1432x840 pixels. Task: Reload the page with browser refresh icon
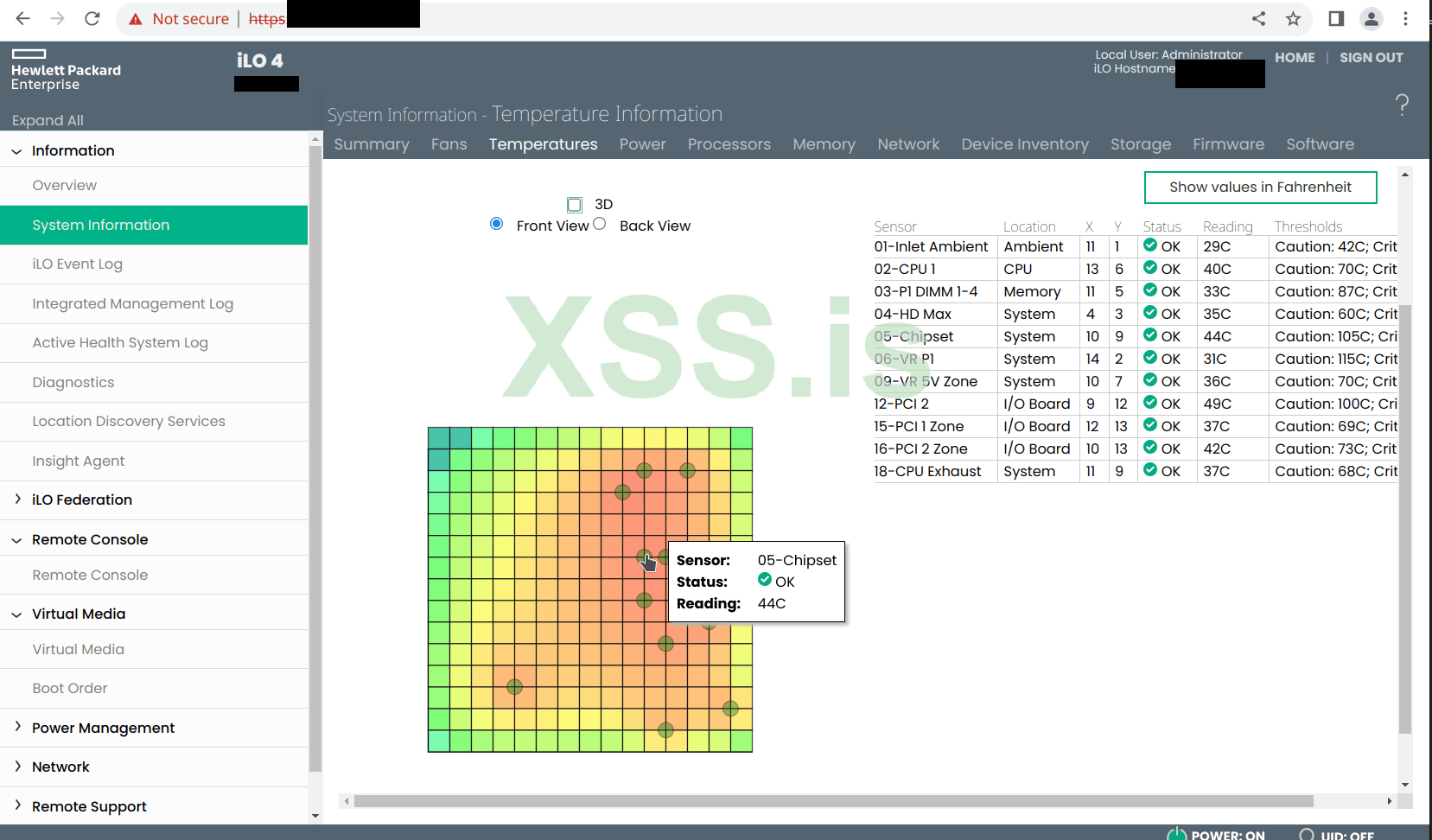[92, 18]
